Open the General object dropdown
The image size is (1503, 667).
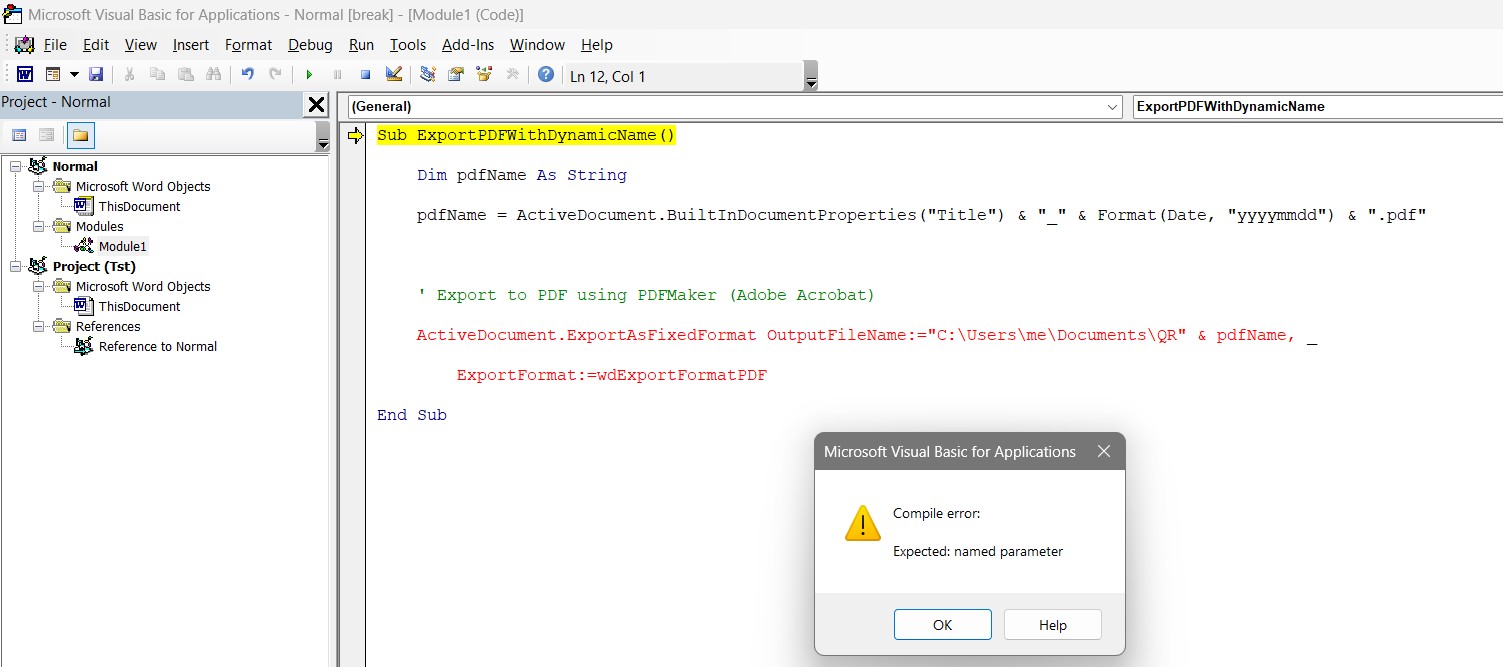[1114, 106]
